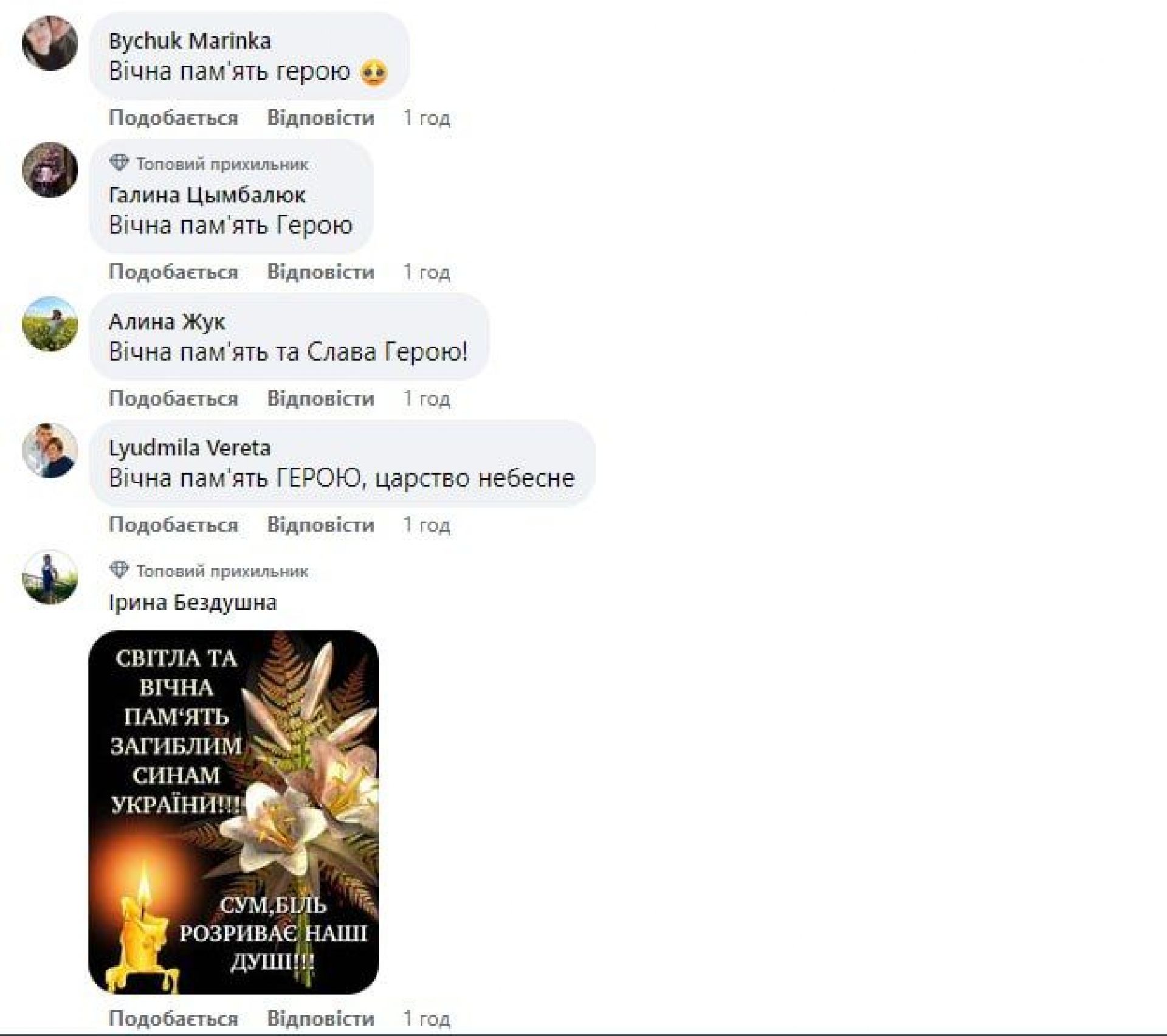1167x1036 pixels.
Task: Open Ірина Бездушна name link
Action: [x=193, y=603]
